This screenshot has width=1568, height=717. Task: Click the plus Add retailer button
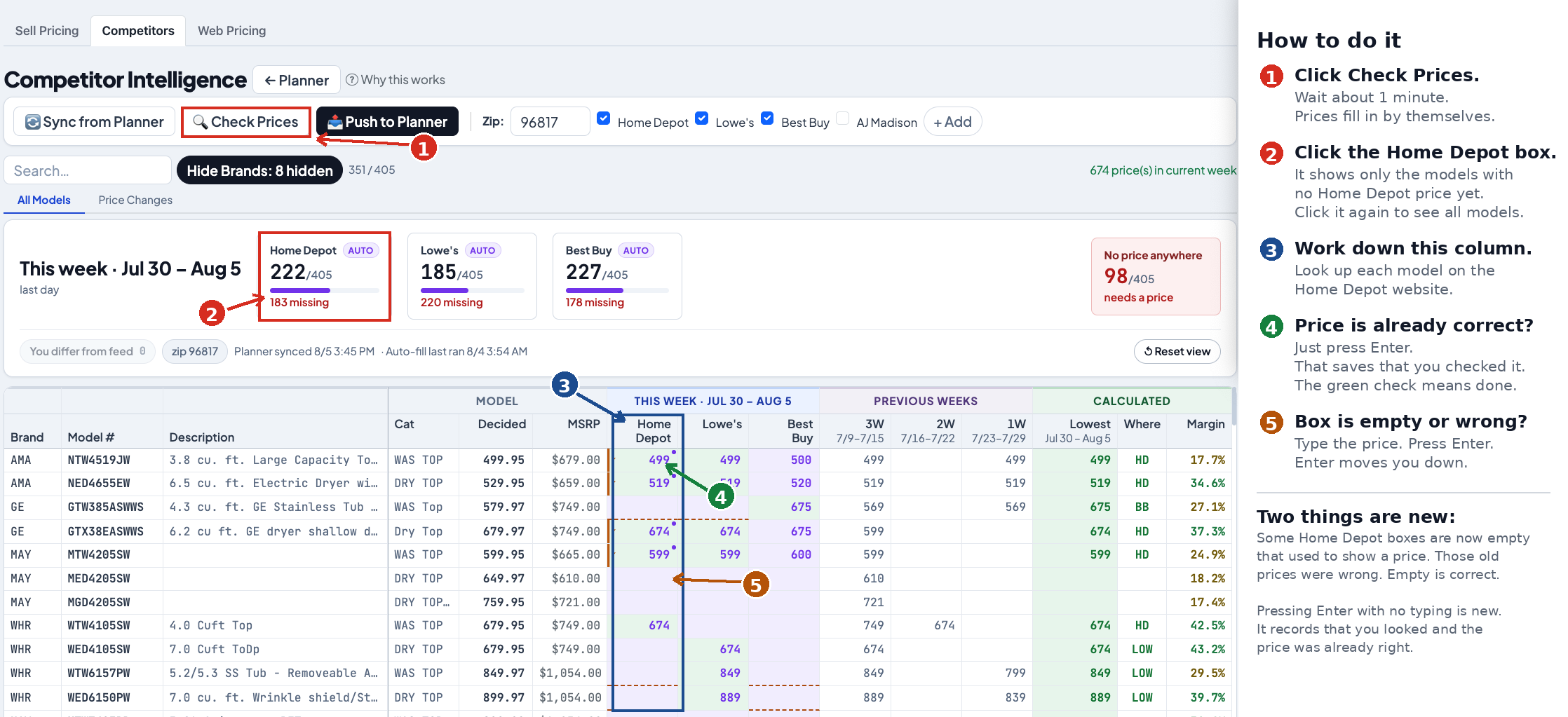952,122
